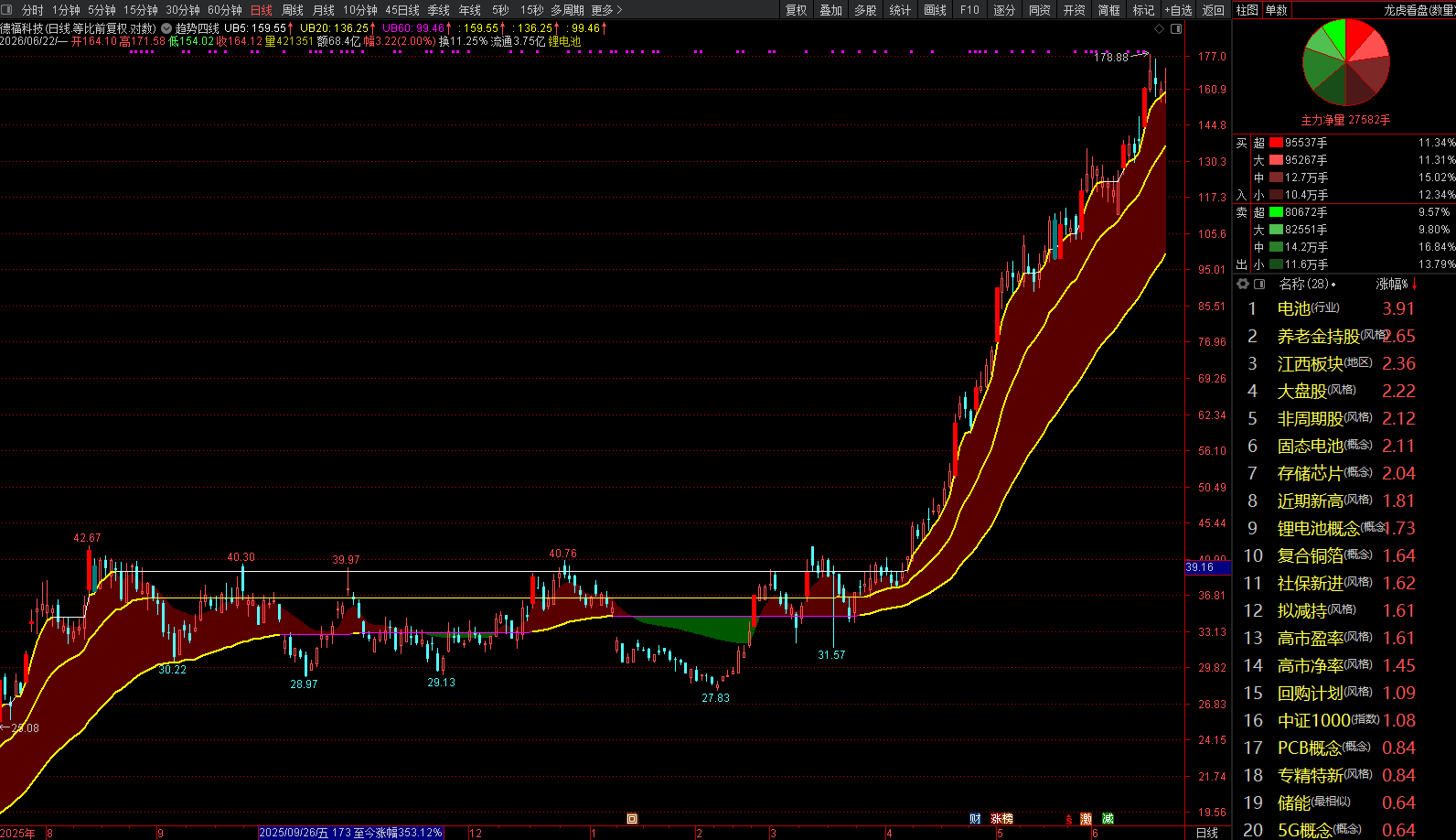
Task: Click the 名称(28) column header
Action: [1306, 284]
